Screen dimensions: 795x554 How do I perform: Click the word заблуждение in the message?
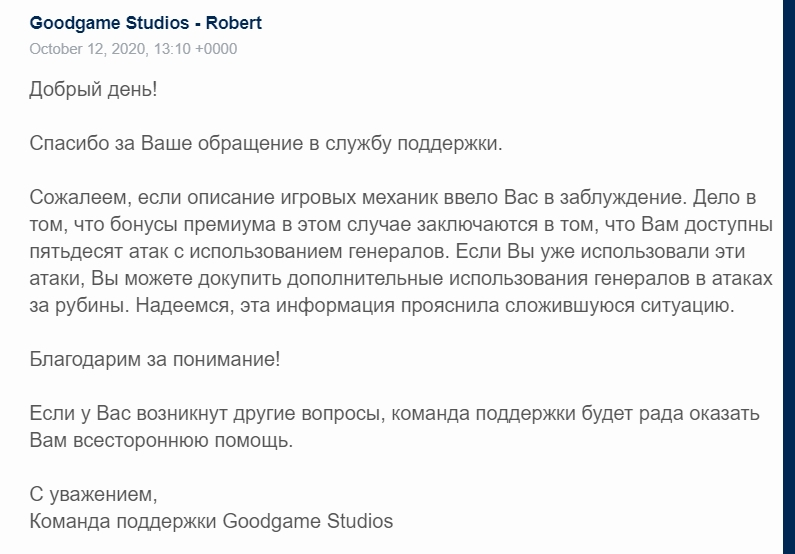pos(623,197)
